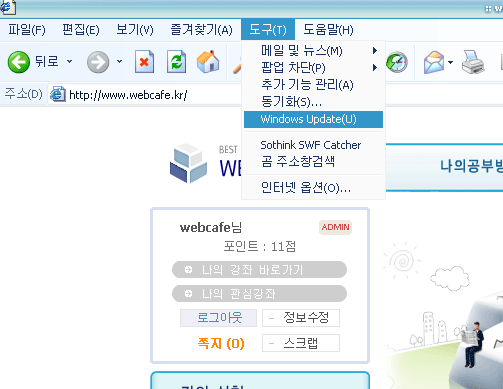
Task: Click the green Back arrow icon
Action: point(19,62)
